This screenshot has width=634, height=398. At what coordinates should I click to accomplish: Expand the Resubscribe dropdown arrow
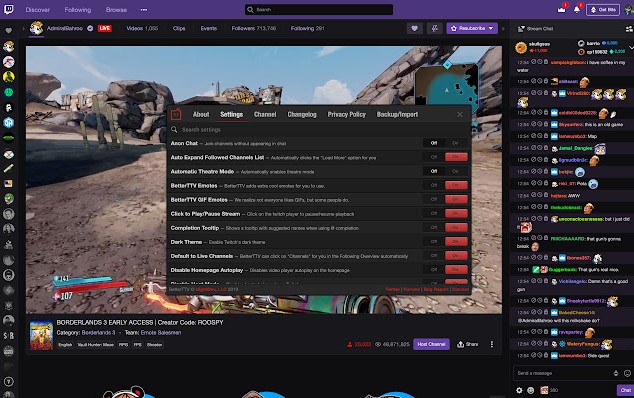(x=491, y=28)
